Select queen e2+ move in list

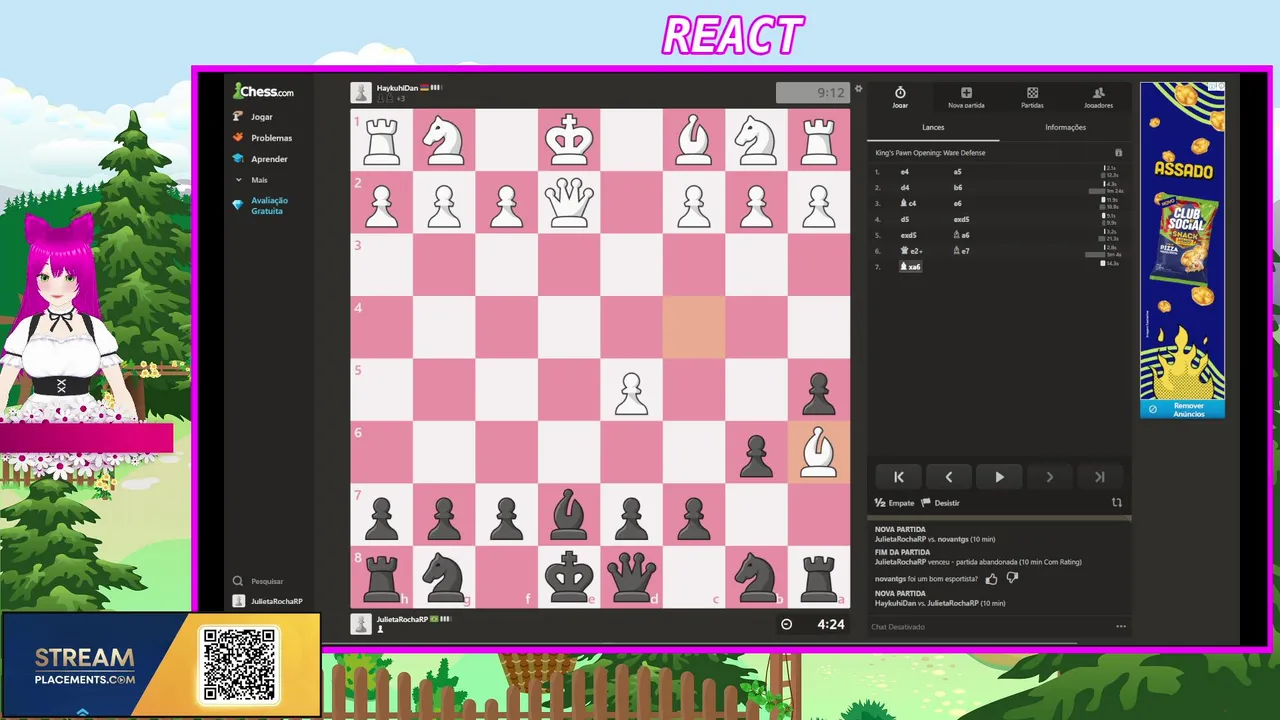(x=909, y=251)
